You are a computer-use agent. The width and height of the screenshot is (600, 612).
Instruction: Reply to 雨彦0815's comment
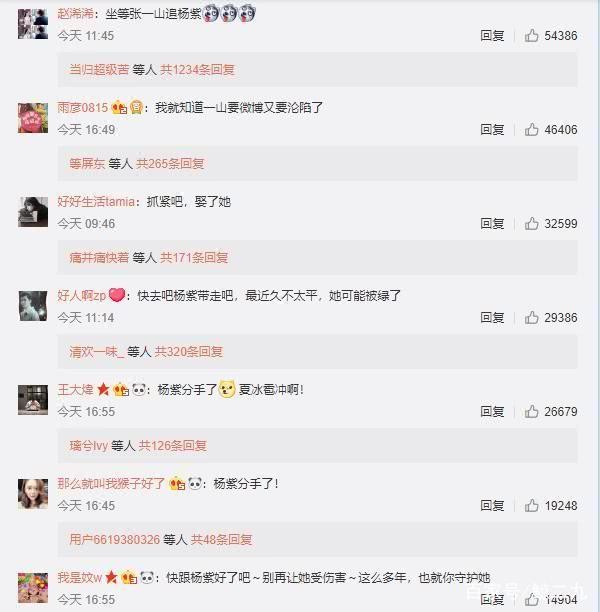pos(492,129)
